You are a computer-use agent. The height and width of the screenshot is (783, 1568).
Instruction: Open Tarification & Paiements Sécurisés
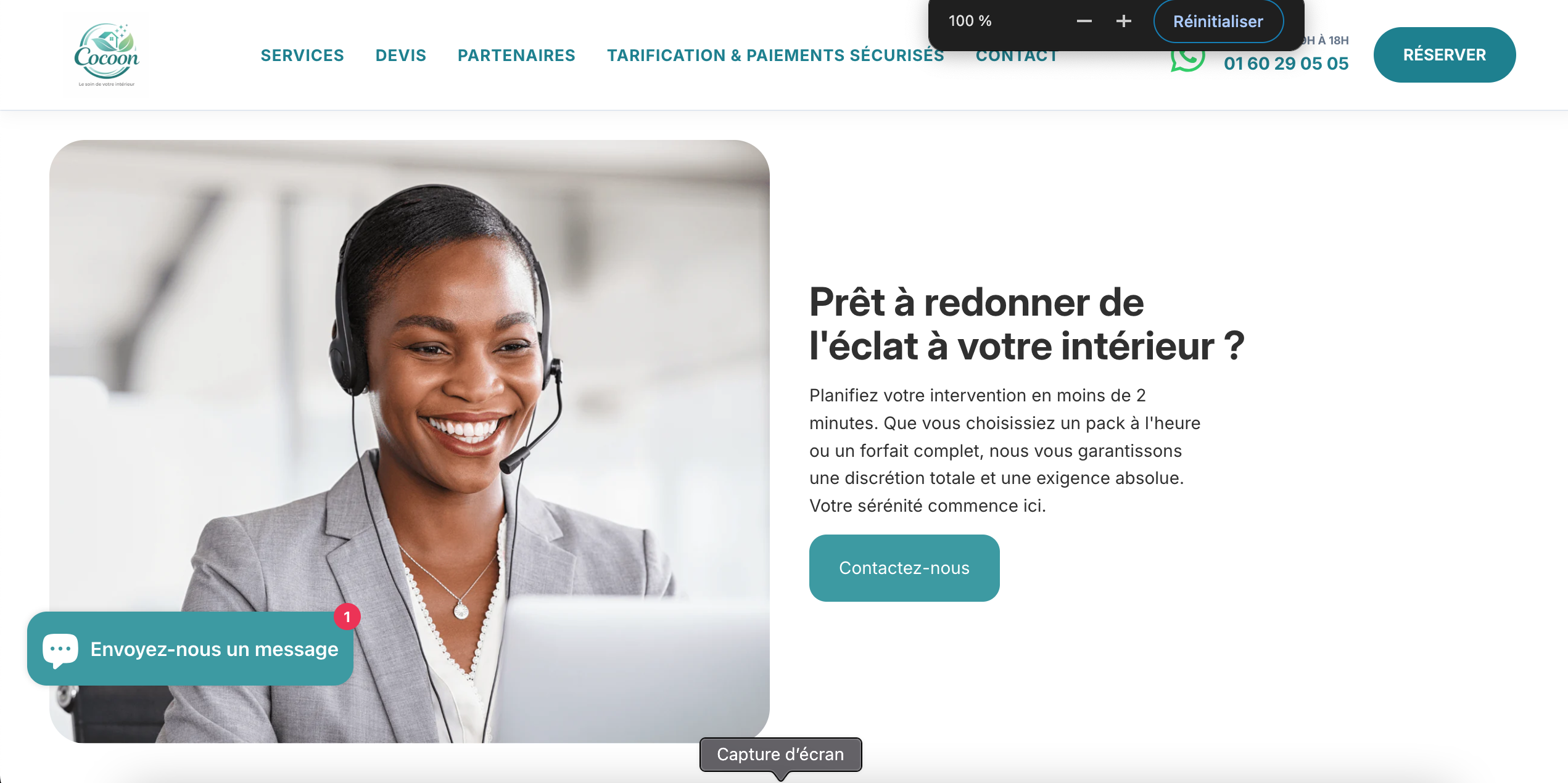pos(775,55)
